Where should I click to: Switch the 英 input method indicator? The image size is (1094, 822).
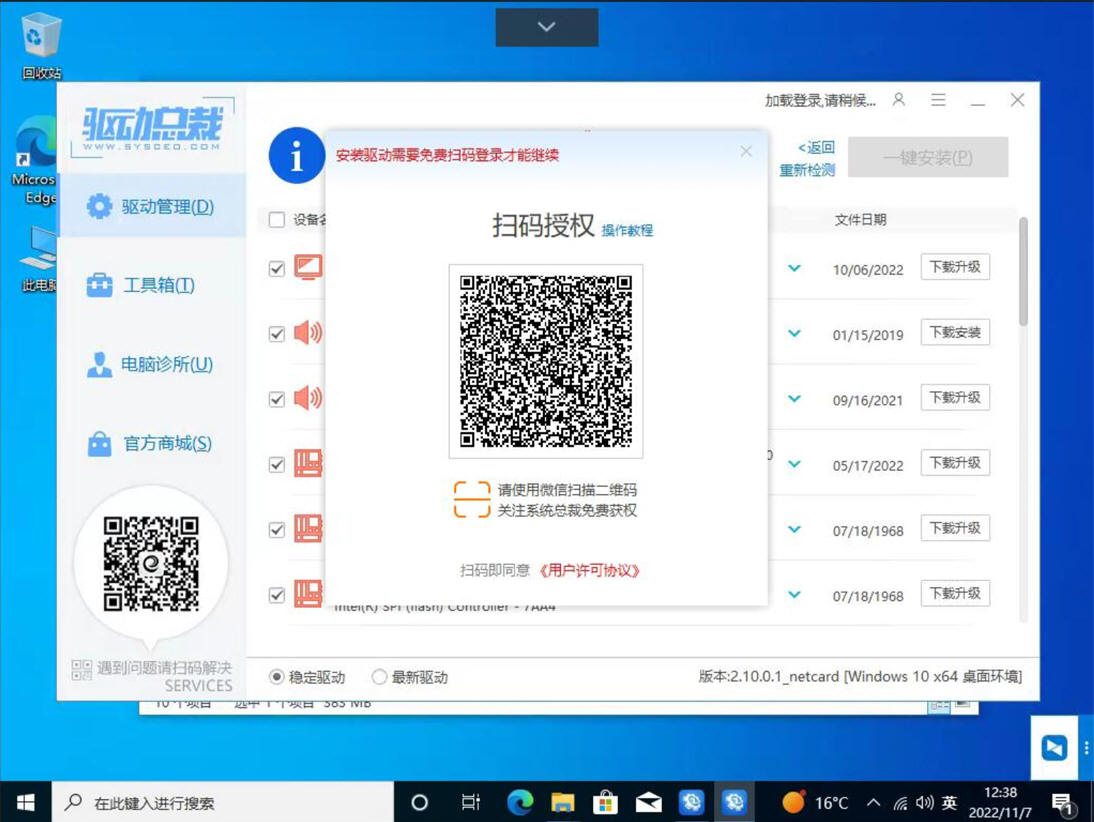(950, 802)
